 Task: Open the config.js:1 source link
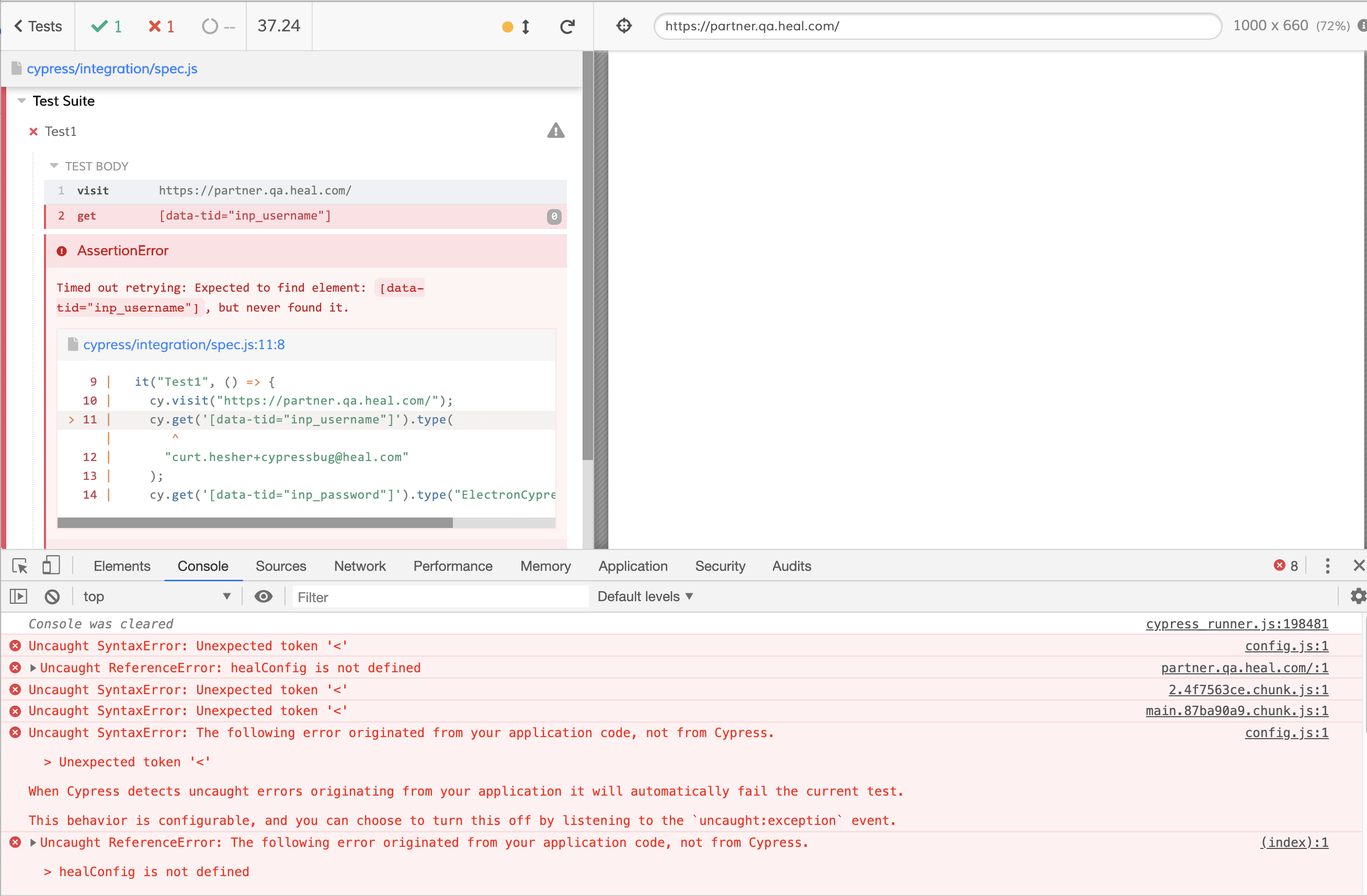click(x=1286, y=646)
